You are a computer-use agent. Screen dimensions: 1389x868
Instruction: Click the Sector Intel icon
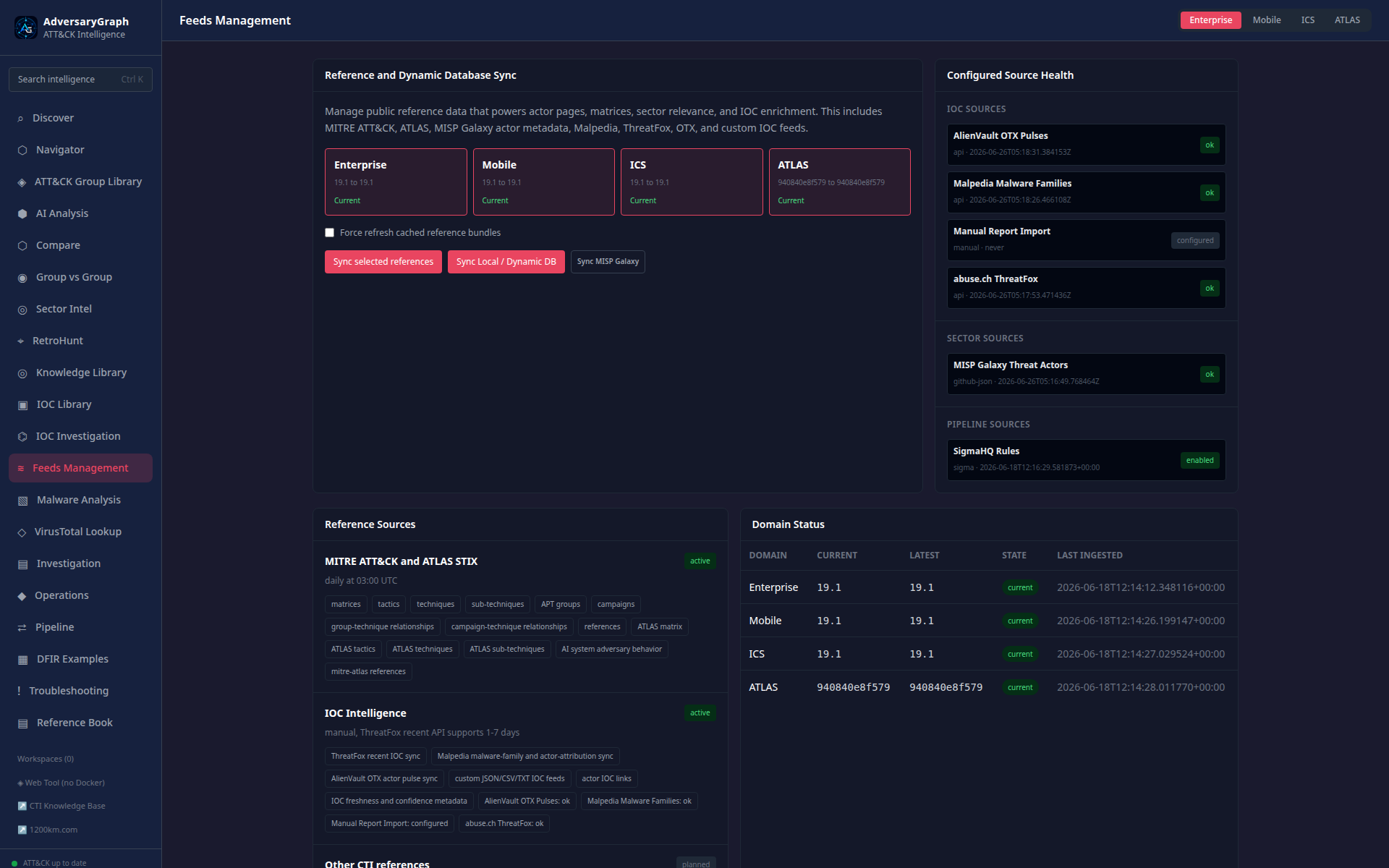point(22,310)
